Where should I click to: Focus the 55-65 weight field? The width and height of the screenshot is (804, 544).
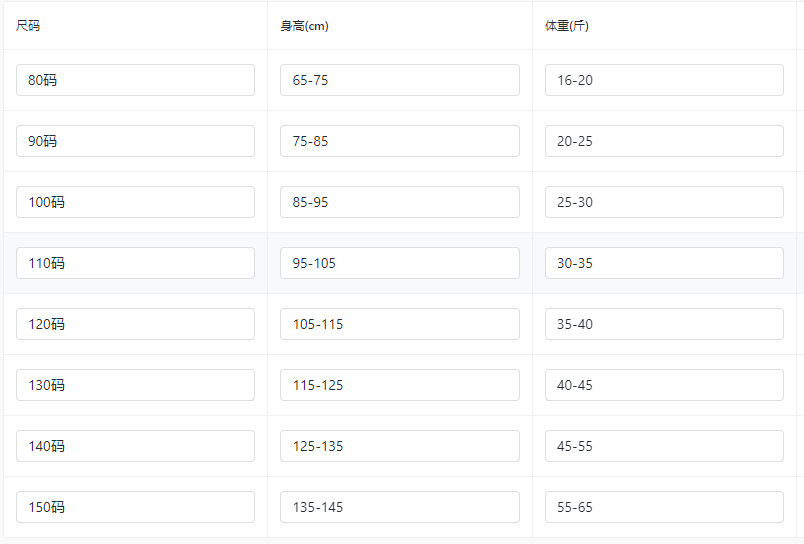664,507
